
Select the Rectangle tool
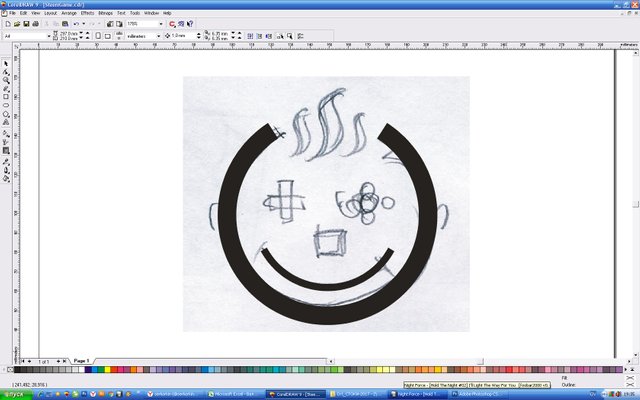tap(6, 97)
